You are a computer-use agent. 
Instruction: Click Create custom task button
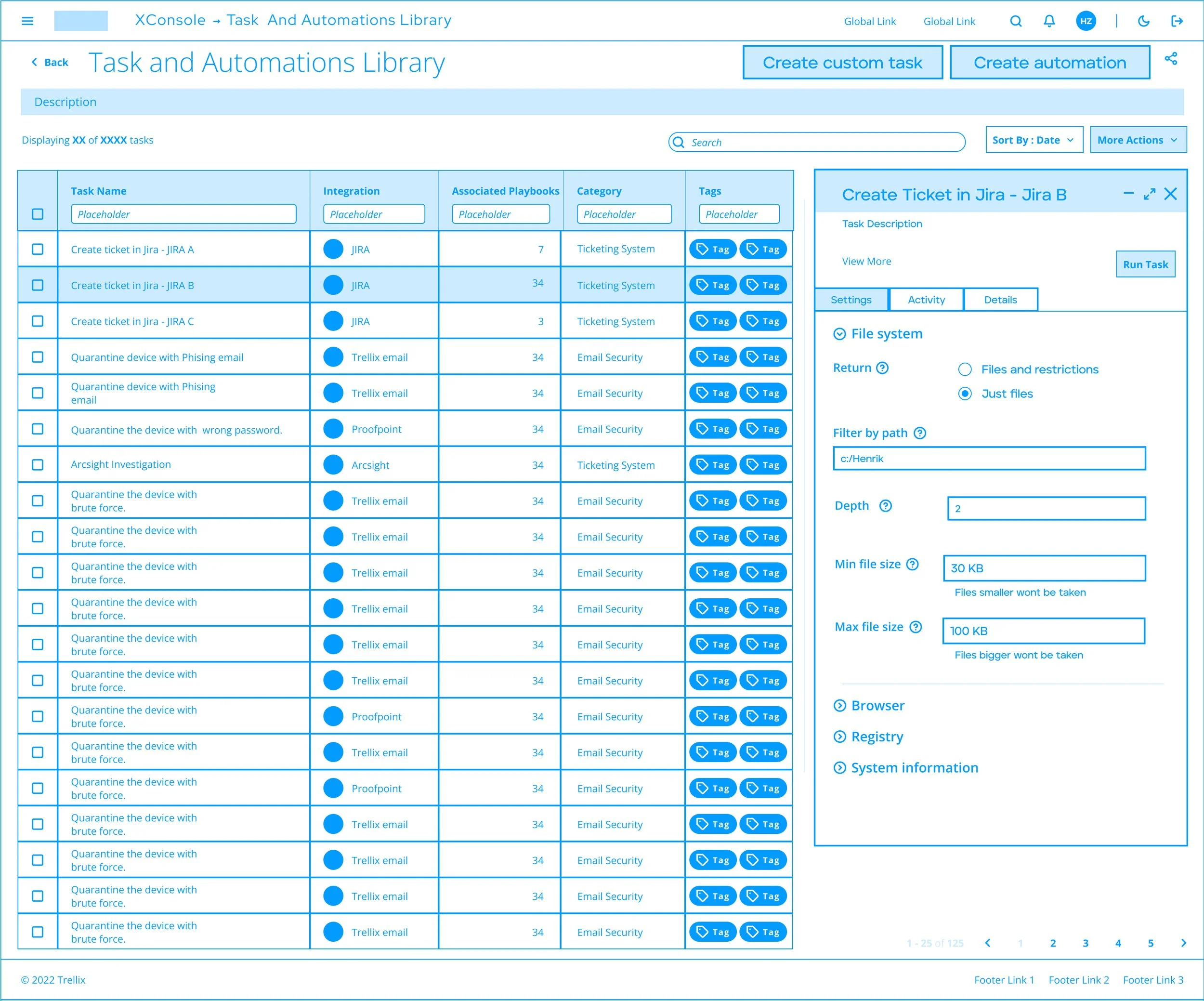(842, 63)
